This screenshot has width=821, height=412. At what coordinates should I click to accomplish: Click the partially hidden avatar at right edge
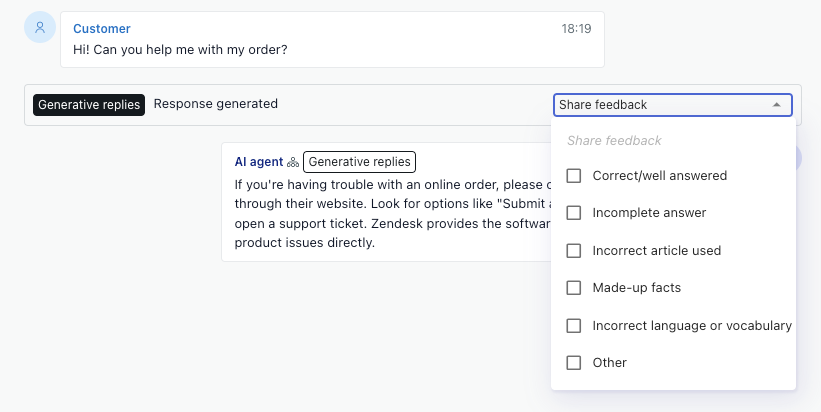(798, 158)
